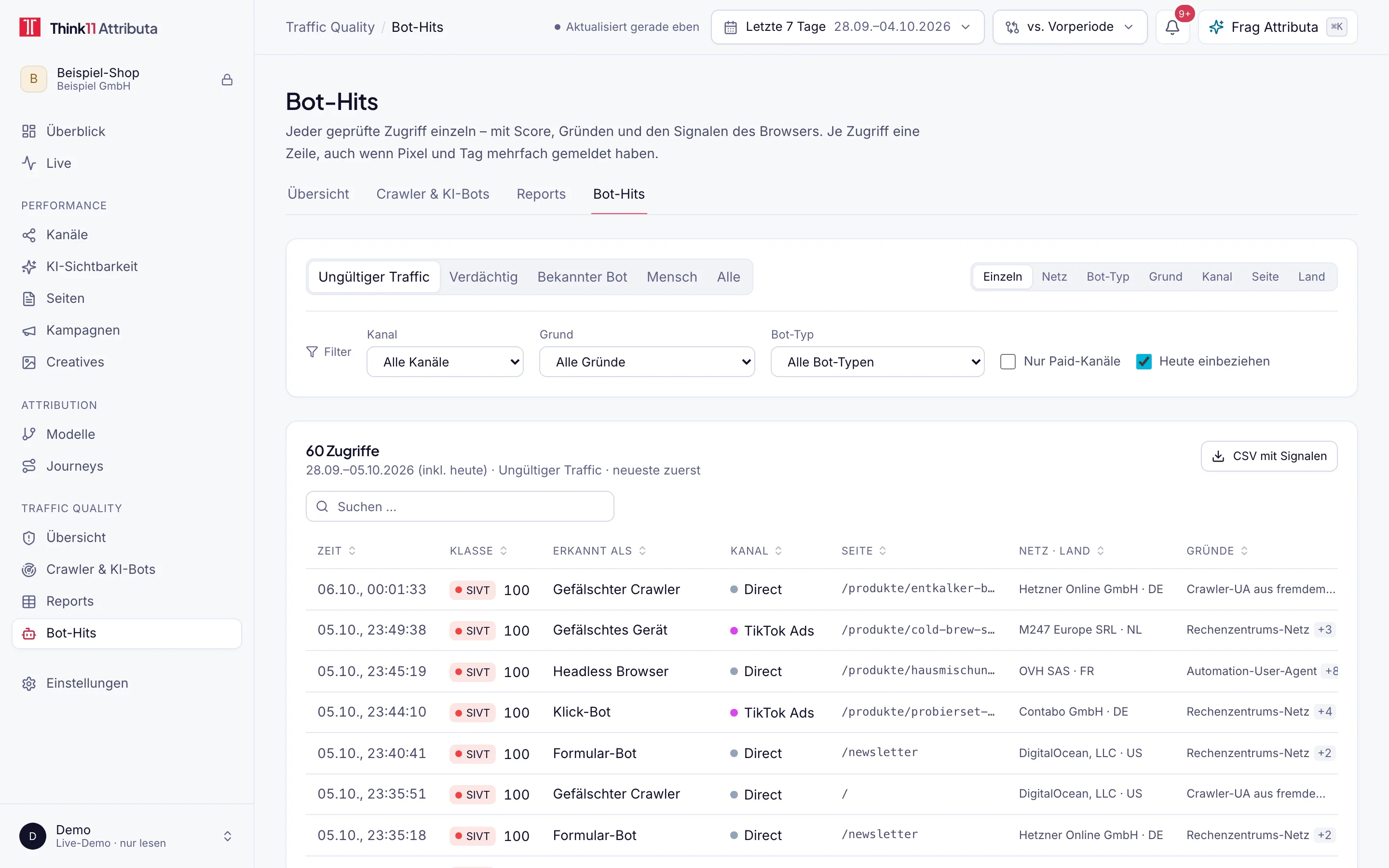This screenshot has width=1389, height=868.
Task: Click the Einstellungen gear icon
Action: [29, 683]
